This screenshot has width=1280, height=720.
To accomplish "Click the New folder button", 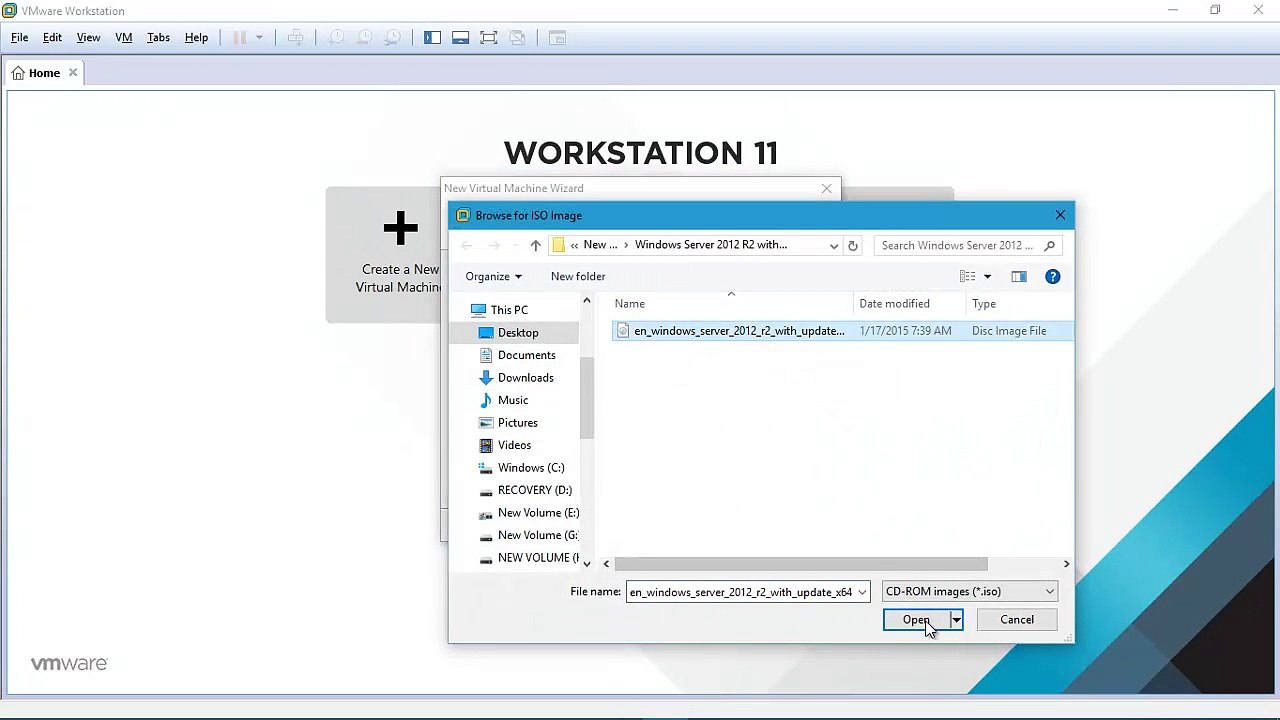I will pyautogui.click(x=578, y=277).
